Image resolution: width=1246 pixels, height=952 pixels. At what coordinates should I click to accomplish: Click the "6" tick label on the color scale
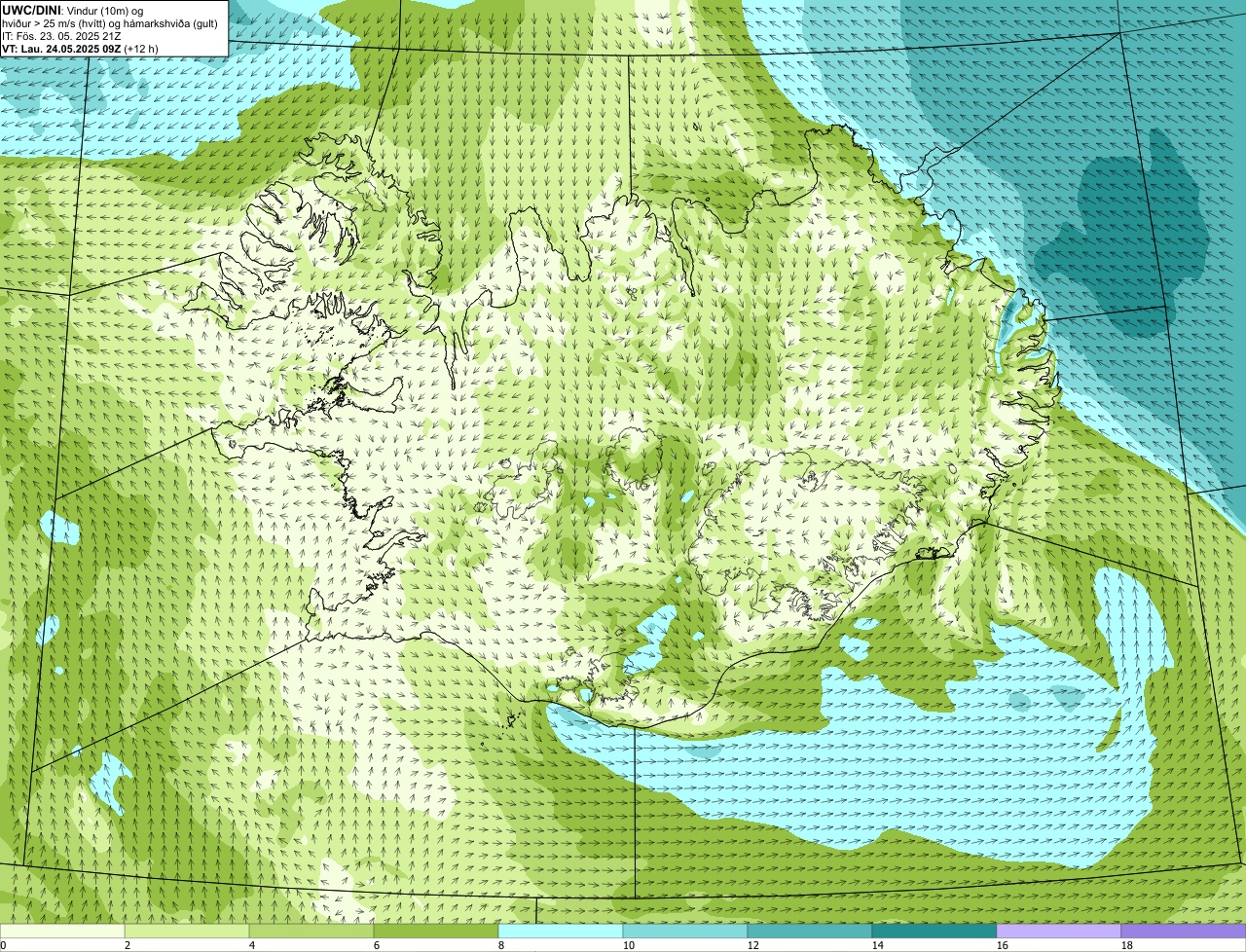(377, 945)
